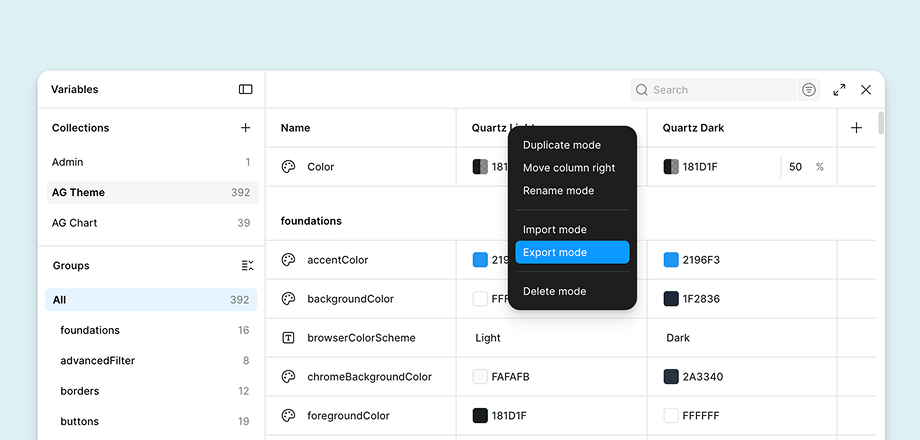Click the chromeBackgroundColor variable name
920x440 pixels.
[369, 377]
